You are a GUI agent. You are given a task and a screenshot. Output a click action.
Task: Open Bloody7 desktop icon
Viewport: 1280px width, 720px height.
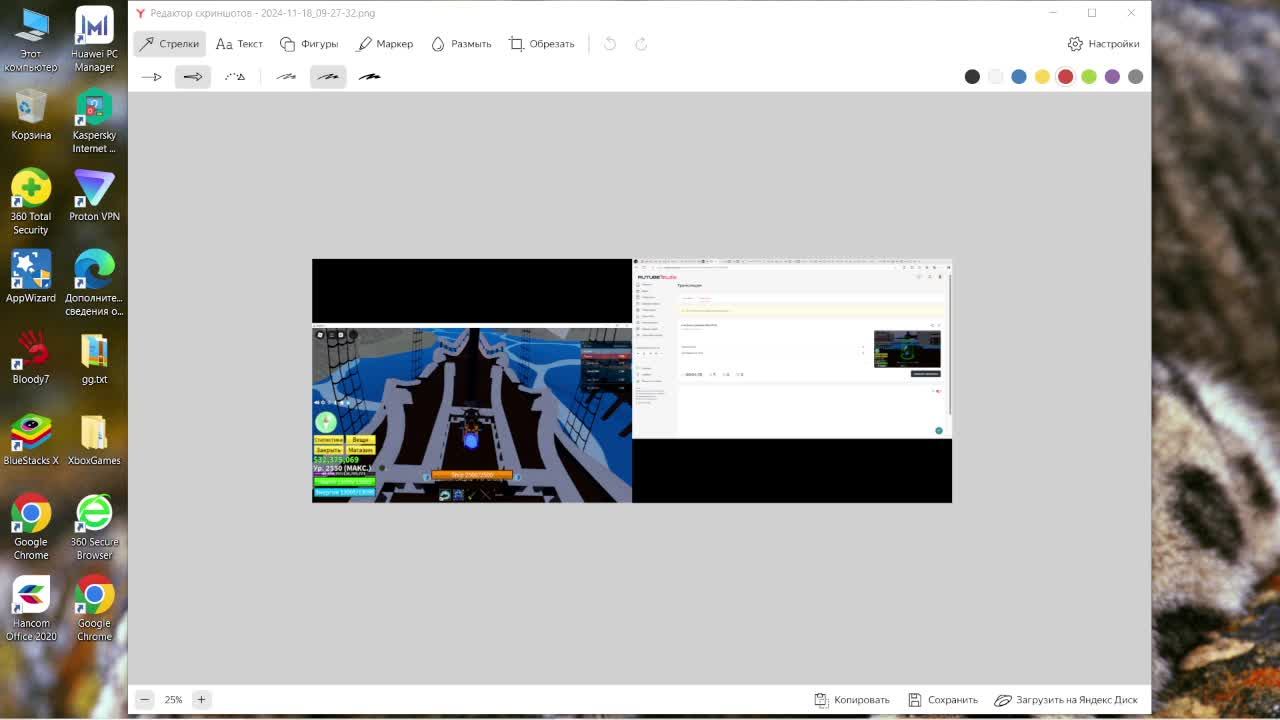[x=31, y=358]
